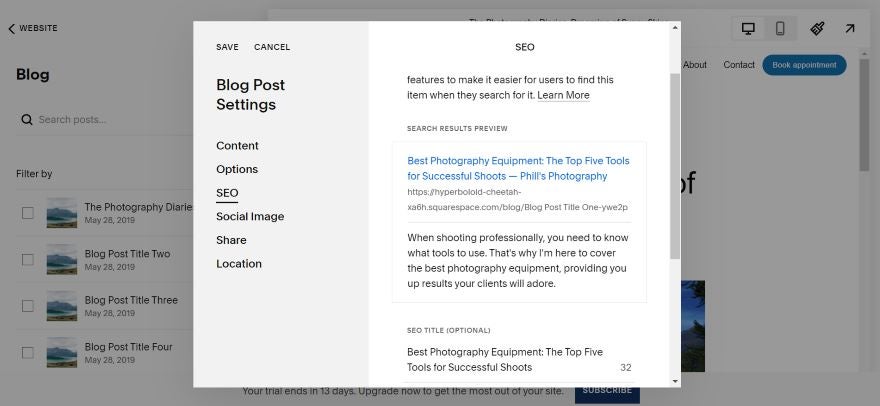The height and width of the screenshot is (406, 880).
Task: Open the site styles paintbrush icon
Action: [x=818, y=29]
